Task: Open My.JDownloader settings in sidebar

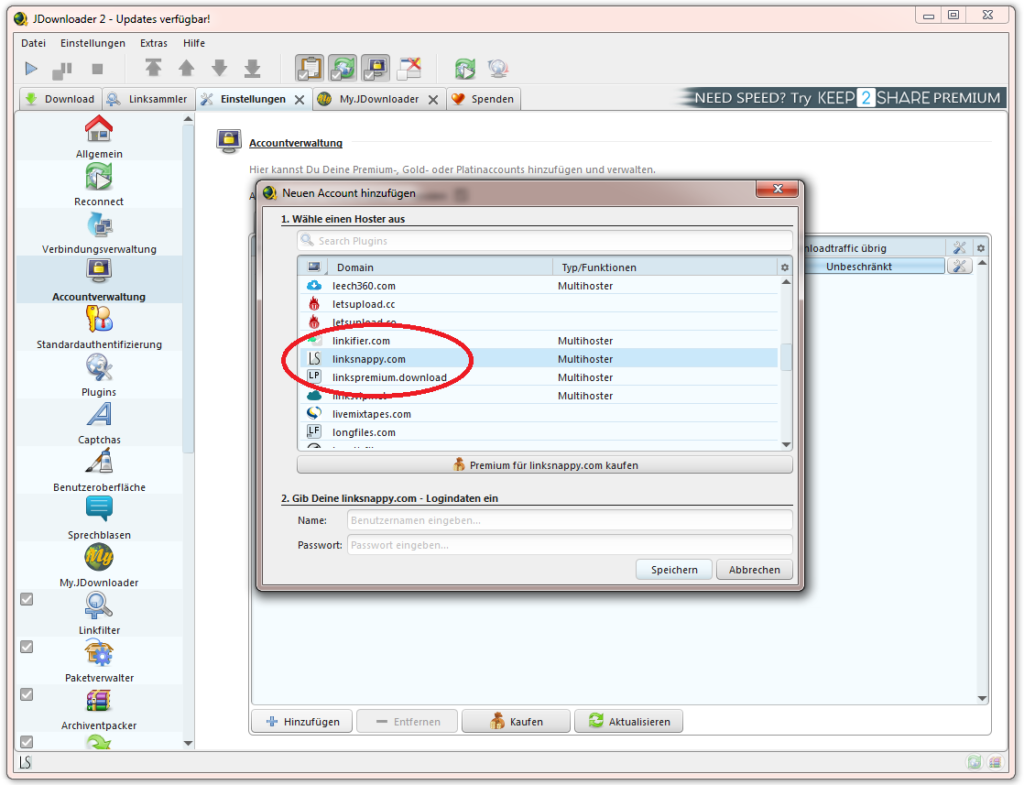Action: point(99,566)
